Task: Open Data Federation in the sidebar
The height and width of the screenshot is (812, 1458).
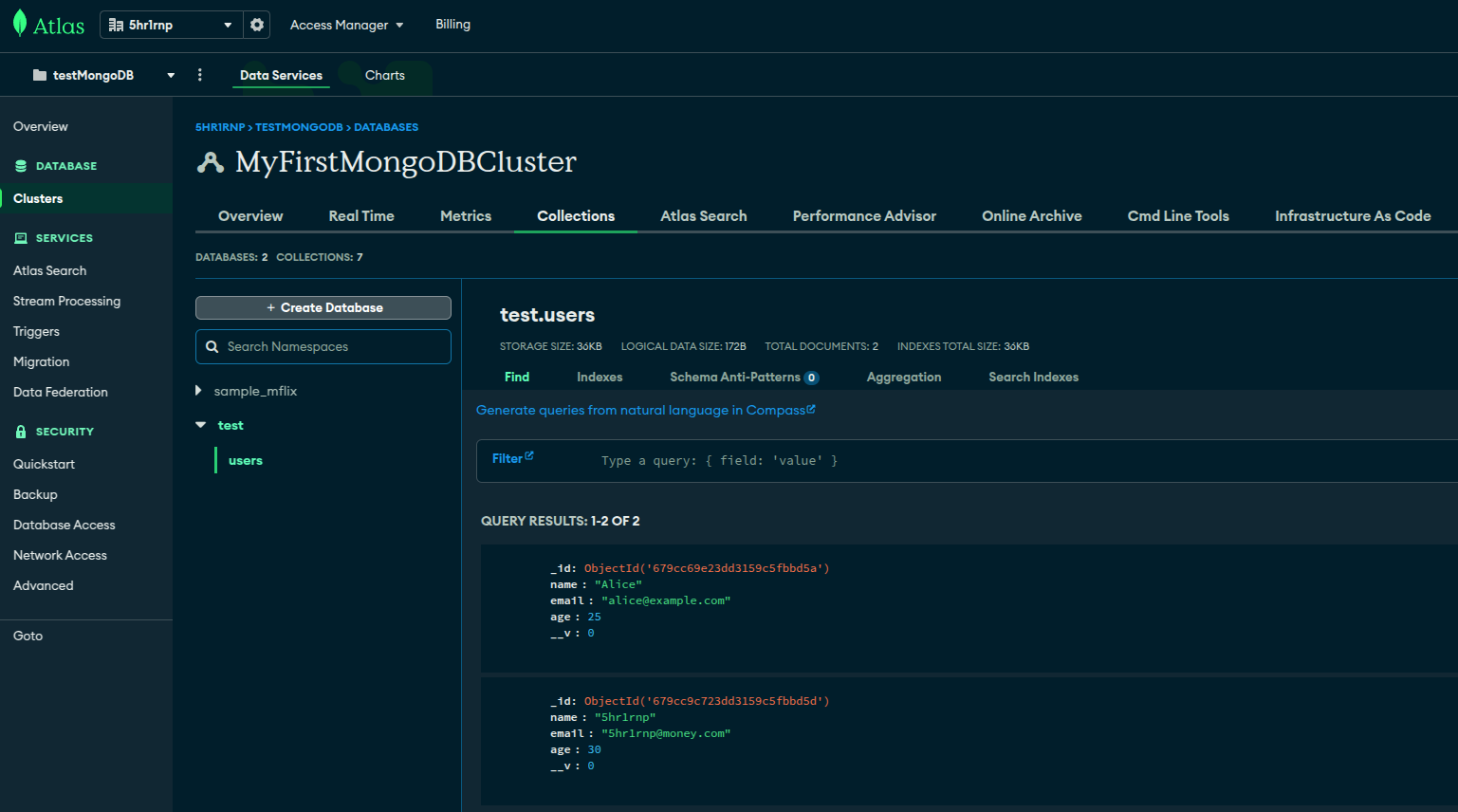Action: point(60,392)
